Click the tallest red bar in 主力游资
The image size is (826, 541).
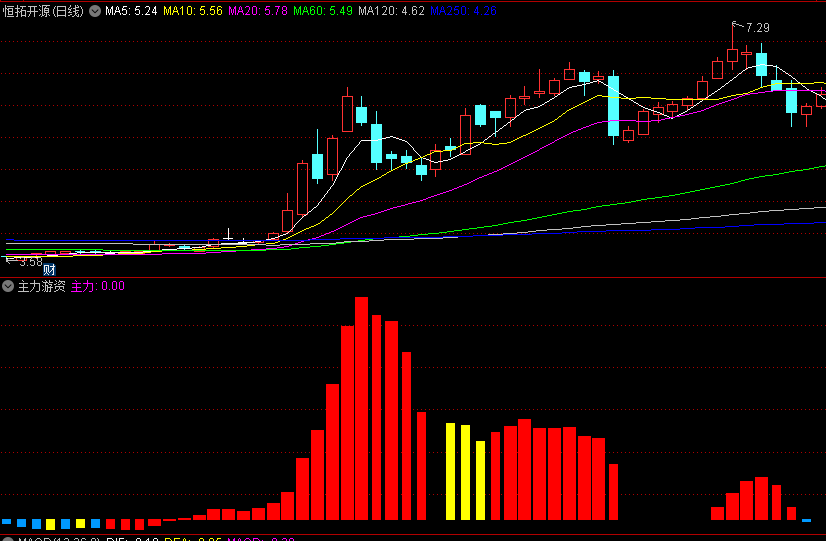pos(361,408)
